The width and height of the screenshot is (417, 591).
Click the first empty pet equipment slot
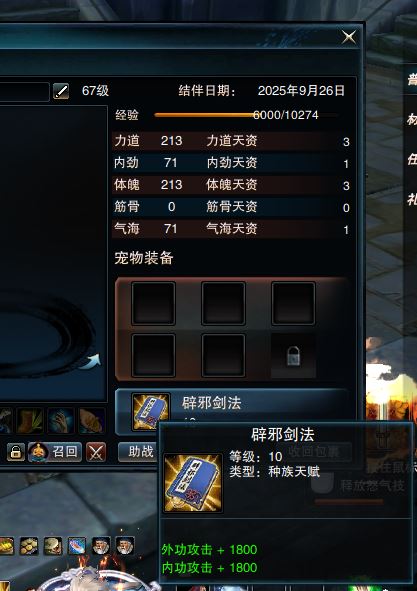pyautogui.click(x=153, y=303)
